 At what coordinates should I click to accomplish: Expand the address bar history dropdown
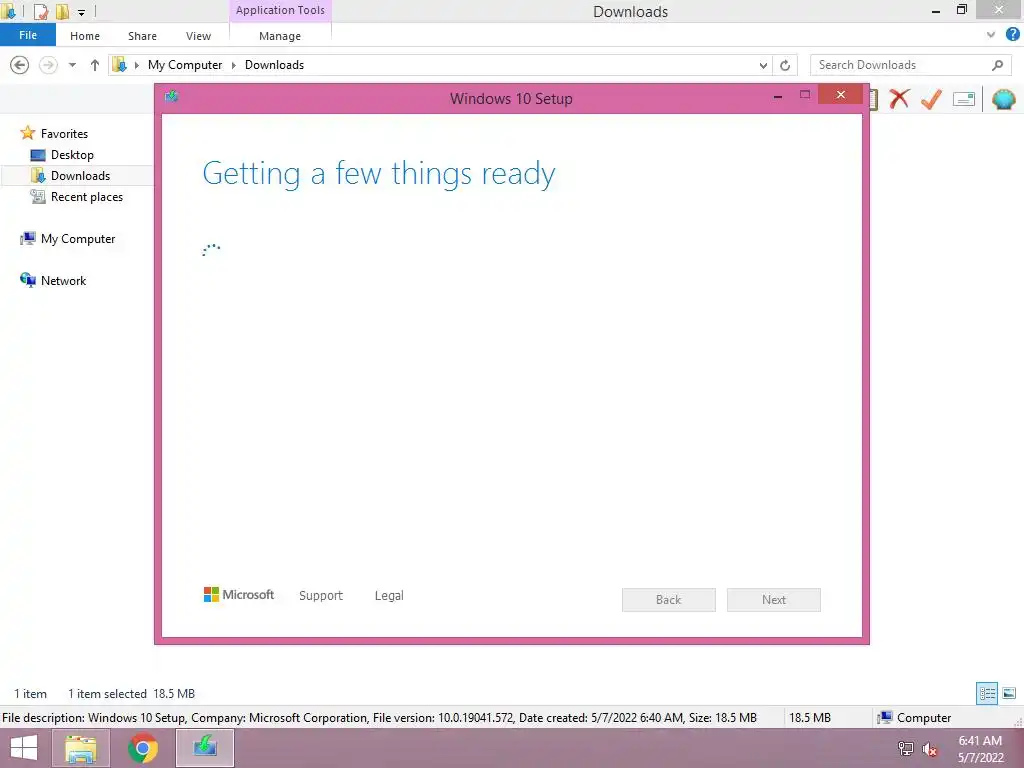[763, 65]
